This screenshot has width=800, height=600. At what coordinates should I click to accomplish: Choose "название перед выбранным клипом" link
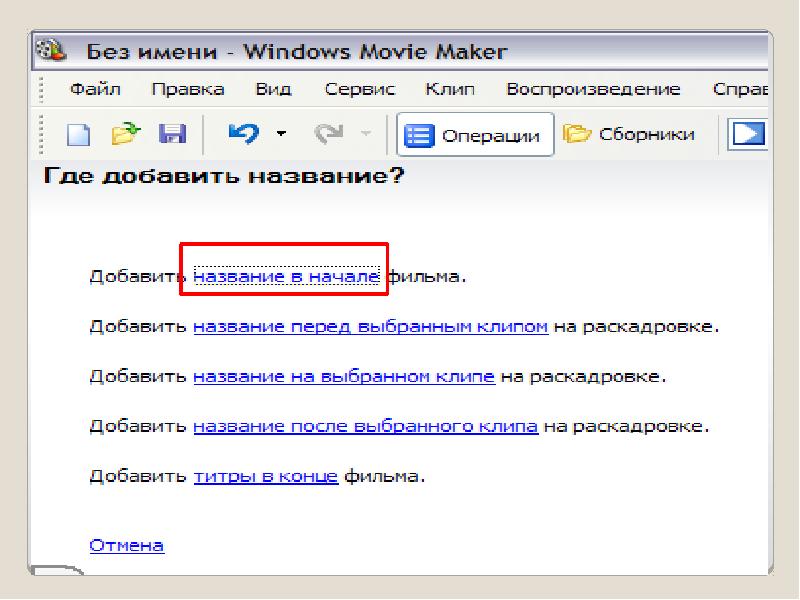(x=370, y=326)
